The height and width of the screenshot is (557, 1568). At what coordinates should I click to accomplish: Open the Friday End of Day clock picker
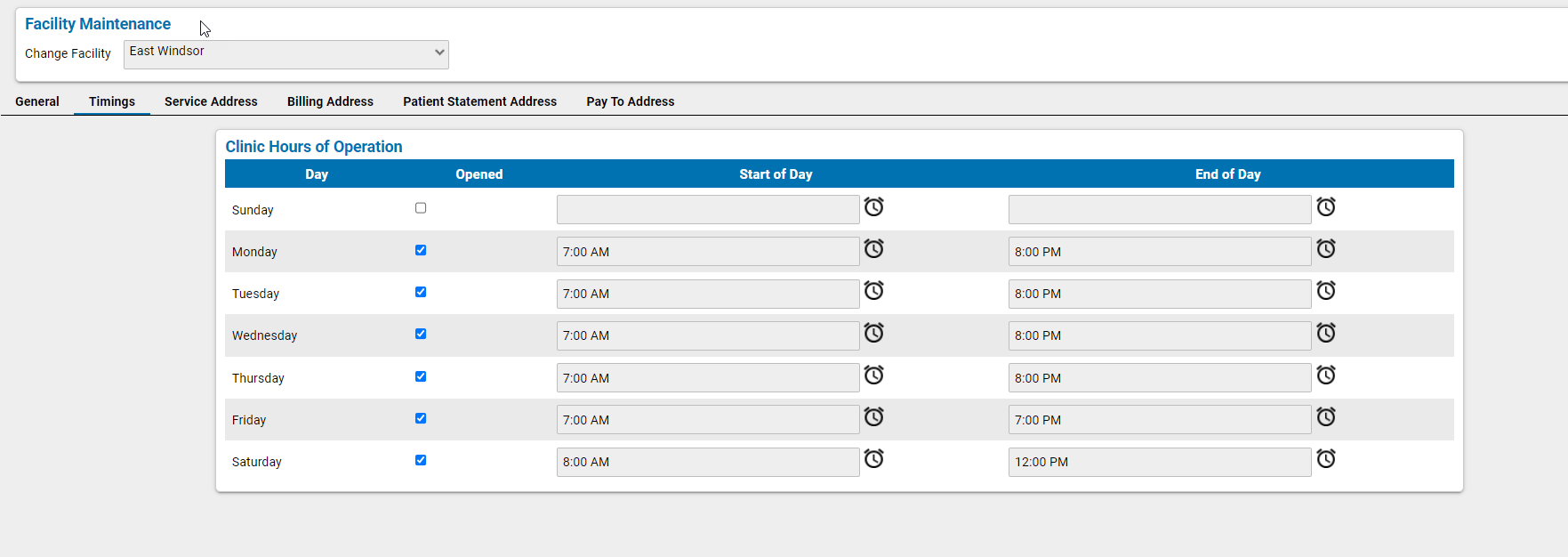pos(1326,417)
